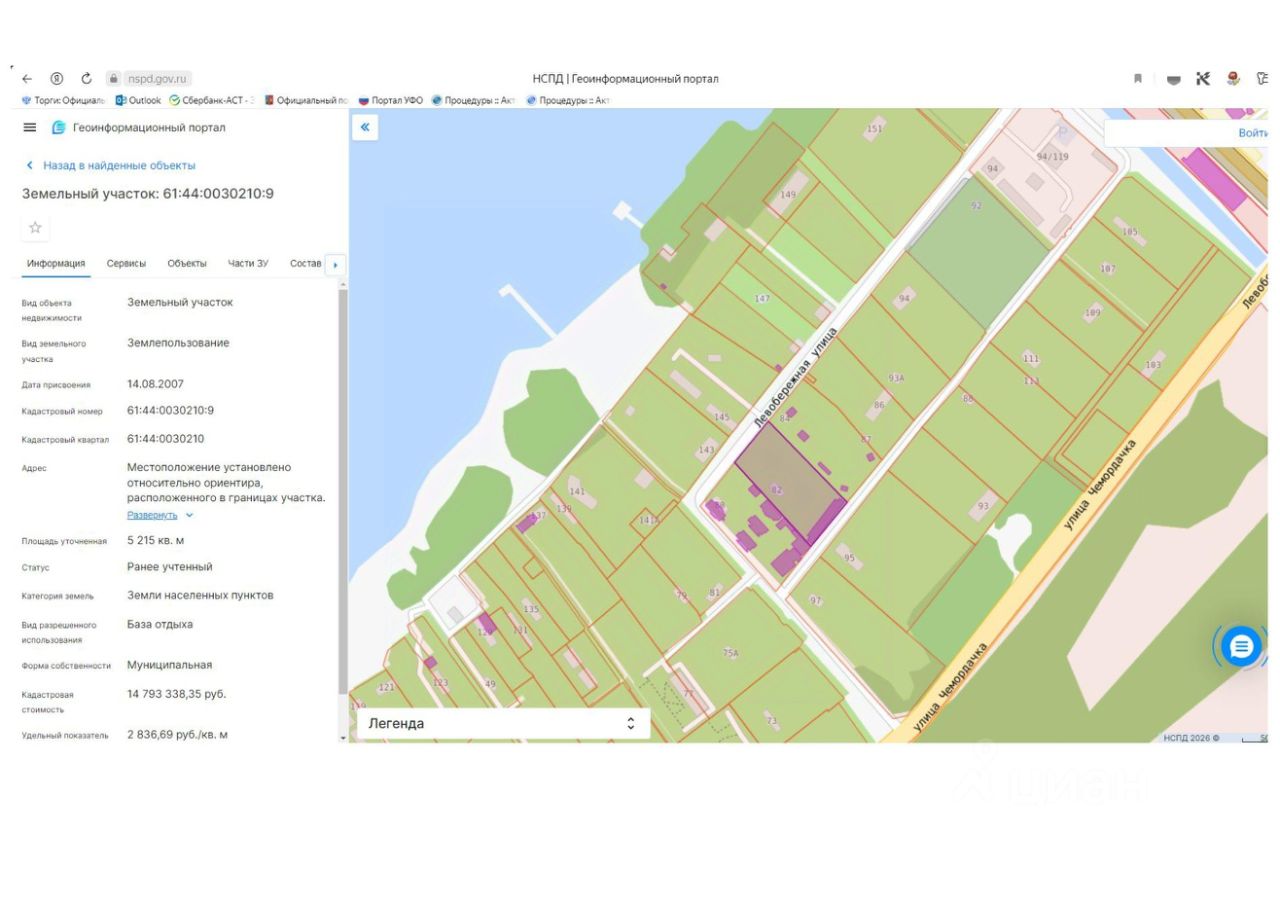Click parcel label 149 on the map

pos(788,195)
